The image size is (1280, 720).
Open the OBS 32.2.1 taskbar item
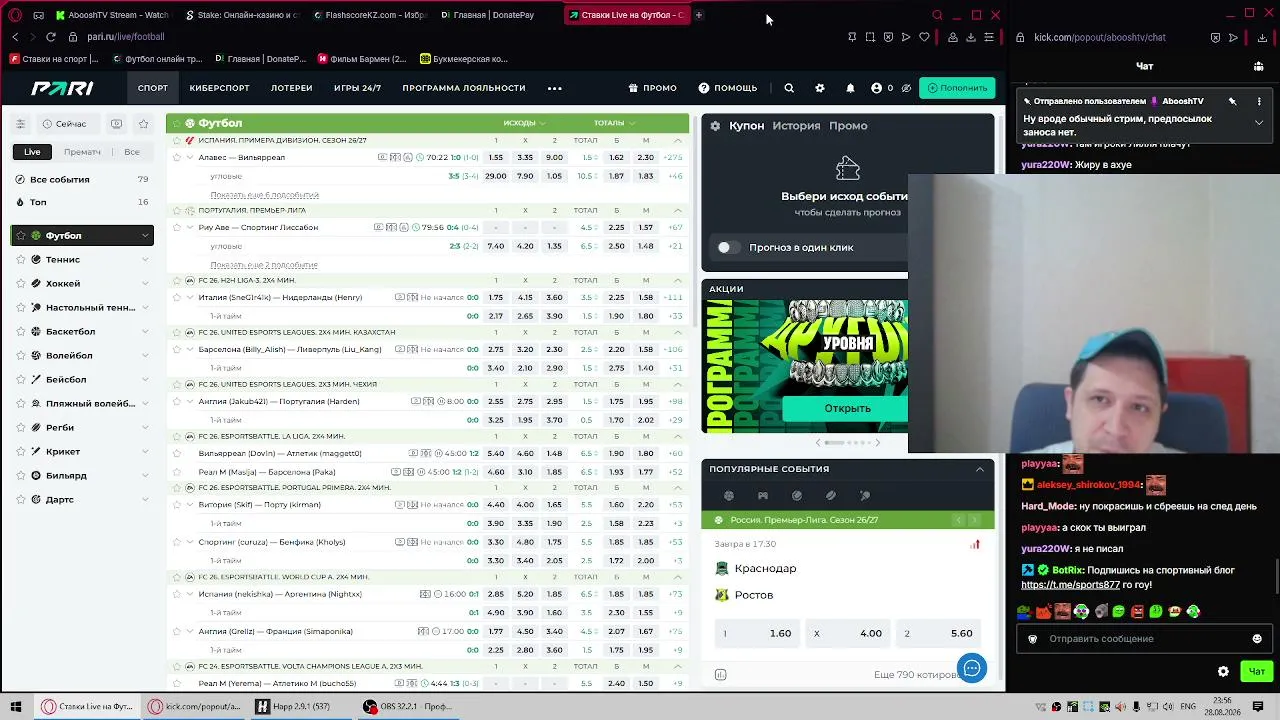pos(410,707)
